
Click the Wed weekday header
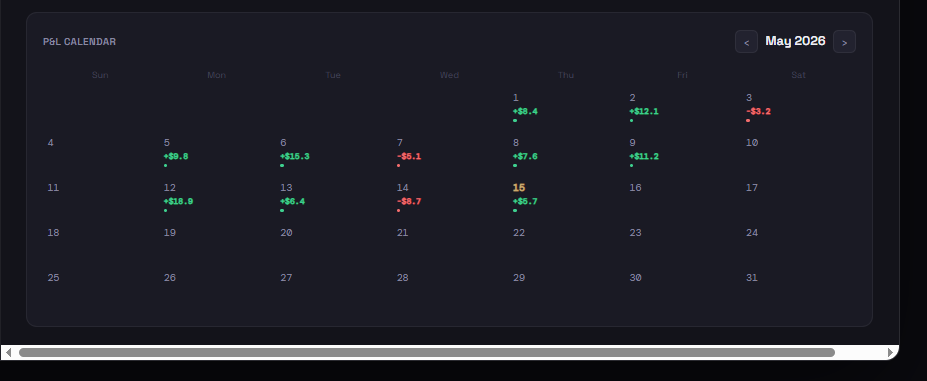pyautogui.click(x=449, y=75)
